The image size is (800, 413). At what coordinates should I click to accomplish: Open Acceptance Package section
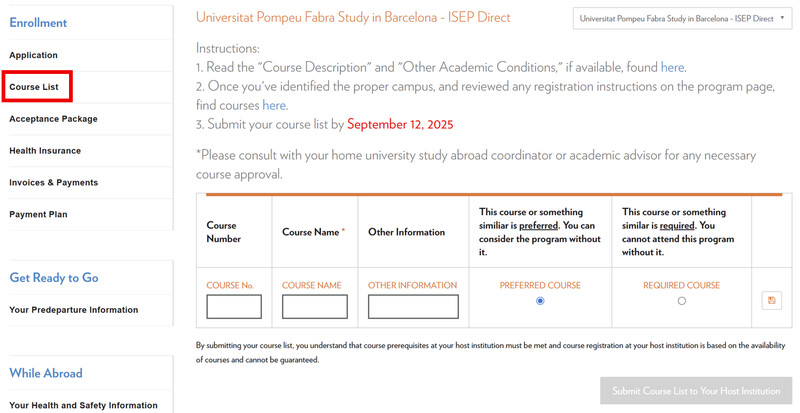click(53, 119)
